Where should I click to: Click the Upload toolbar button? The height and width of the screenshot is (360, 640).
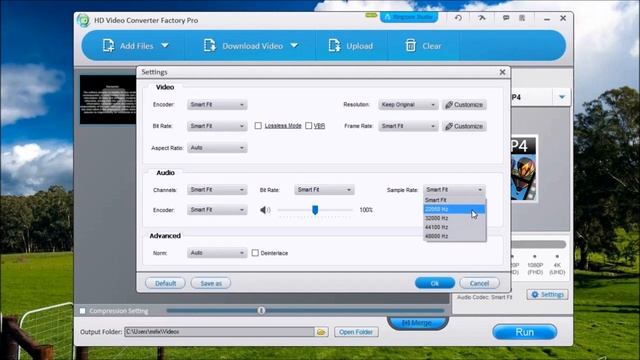tap(351, 46)
